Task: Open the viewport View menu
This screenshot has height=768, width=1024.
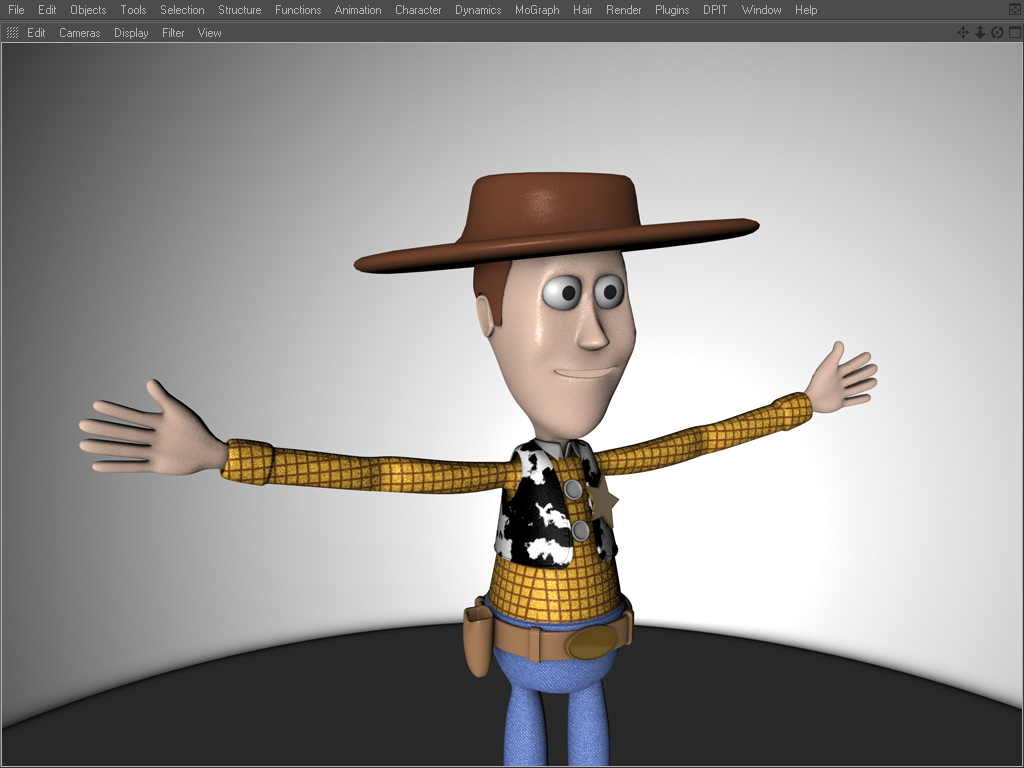Action: 210,33
